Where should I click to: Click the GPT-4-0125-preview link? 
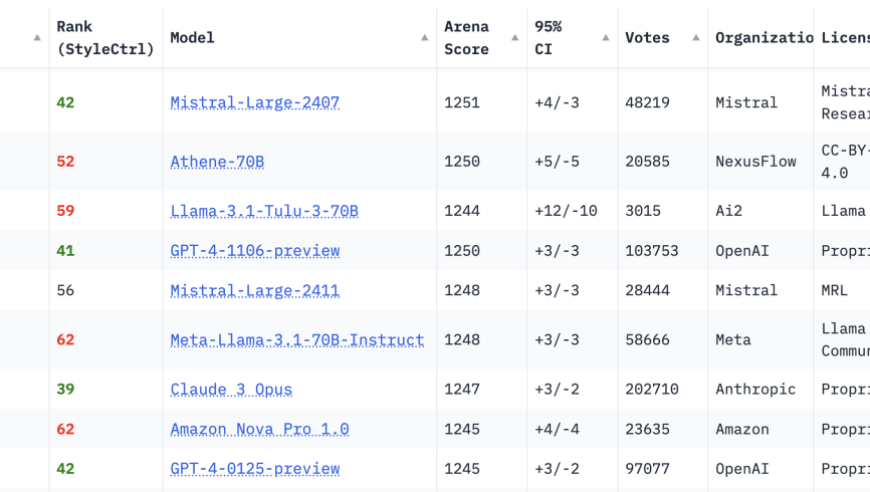pyautogui.click(x=255, y=469)
